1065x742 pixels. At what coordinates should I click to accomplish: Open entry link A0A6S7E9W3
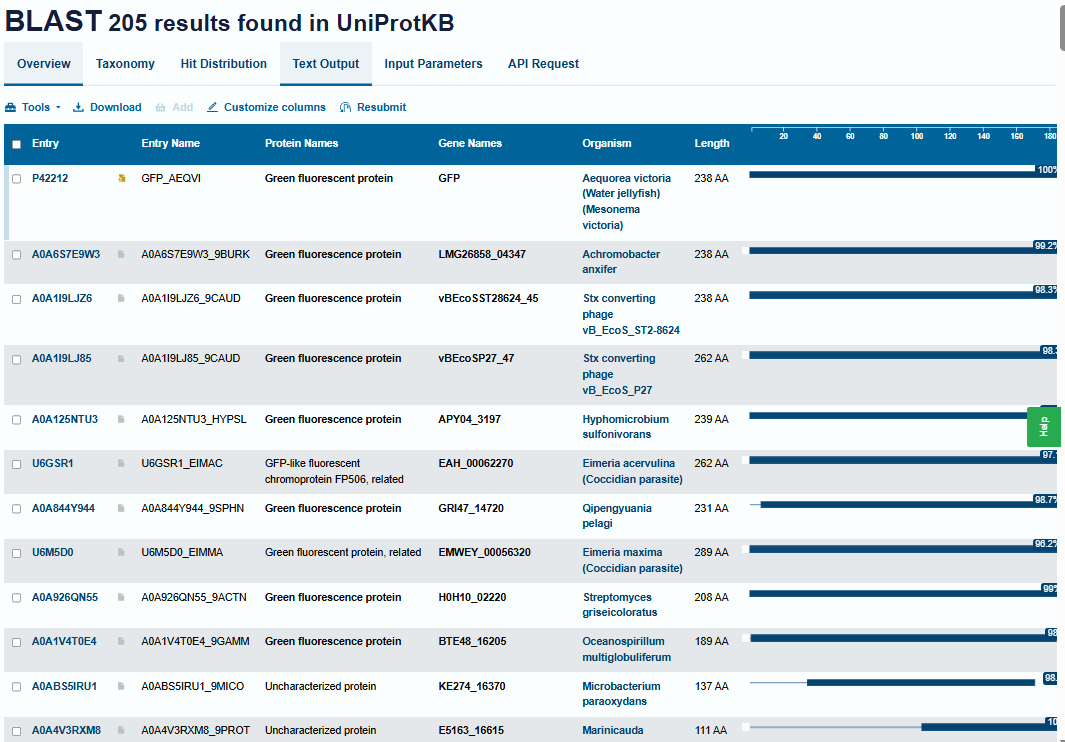66,254
